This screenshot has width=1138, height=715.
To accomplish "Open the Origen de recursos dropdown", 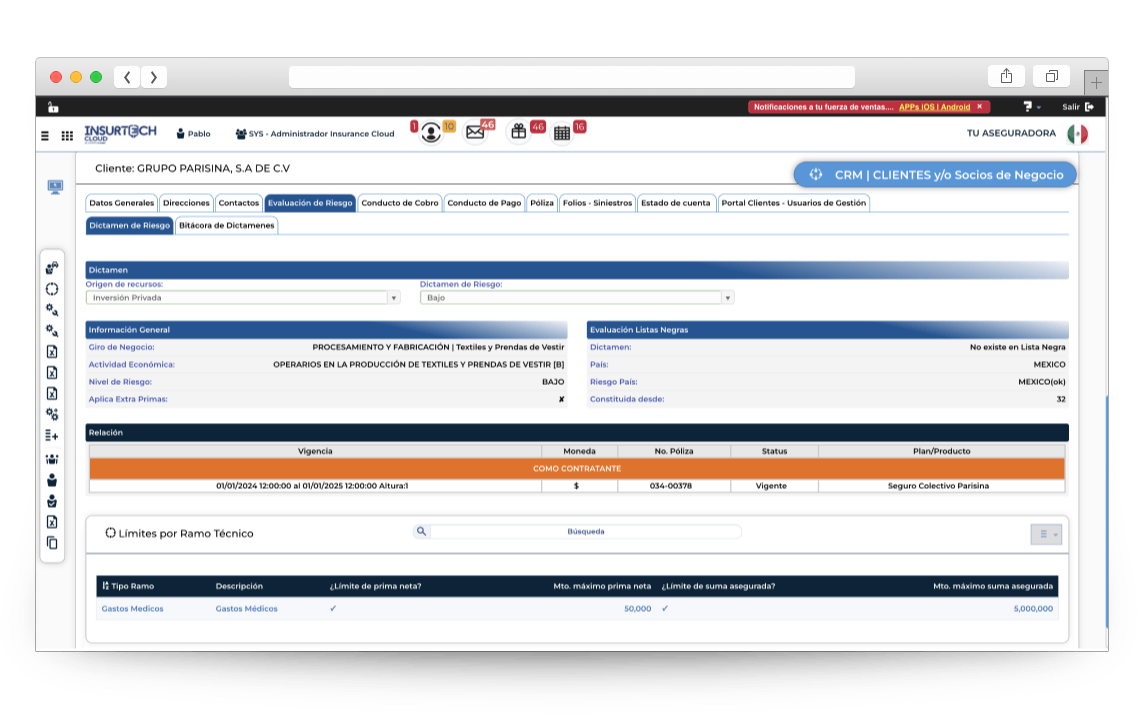I will tap(393, 298).
